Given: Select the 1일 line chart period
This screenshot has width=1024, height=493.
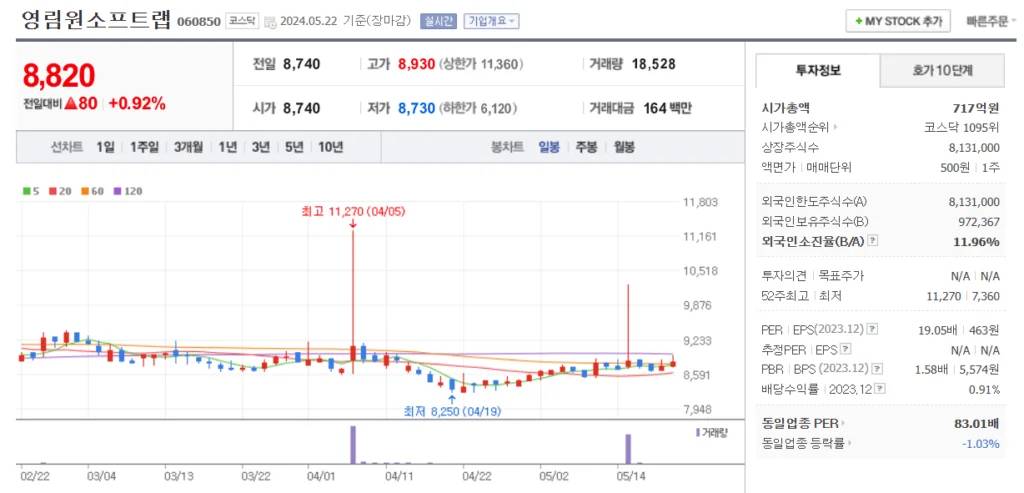Looking at the screenshot, I should [x=104, y=147].
